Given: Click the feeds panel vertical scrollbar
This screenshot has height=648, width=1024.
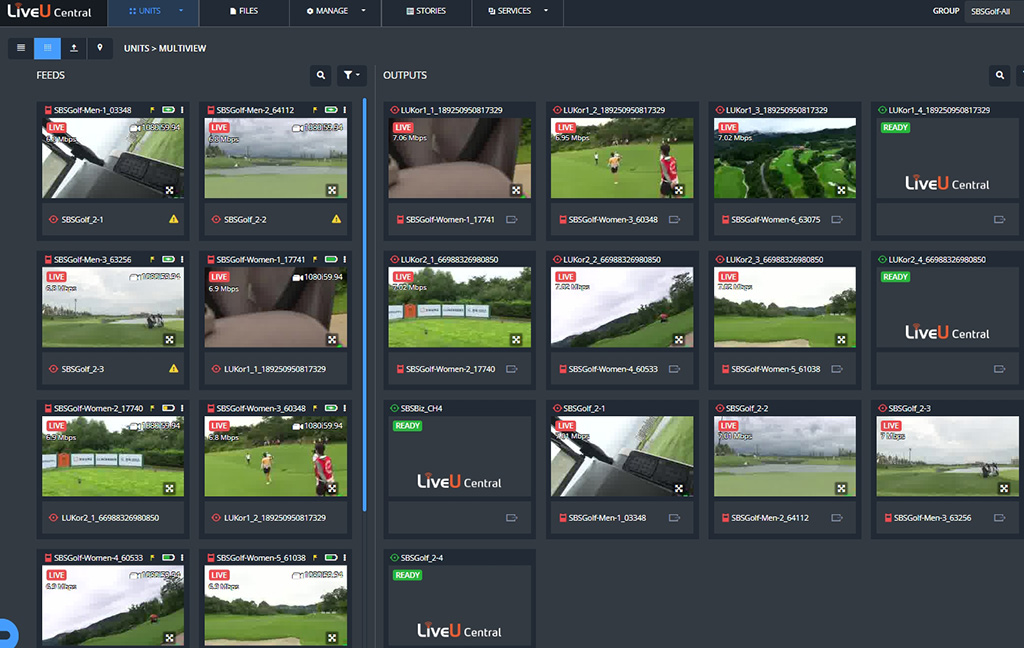Looking at the screenshot, I should point(364,304).
